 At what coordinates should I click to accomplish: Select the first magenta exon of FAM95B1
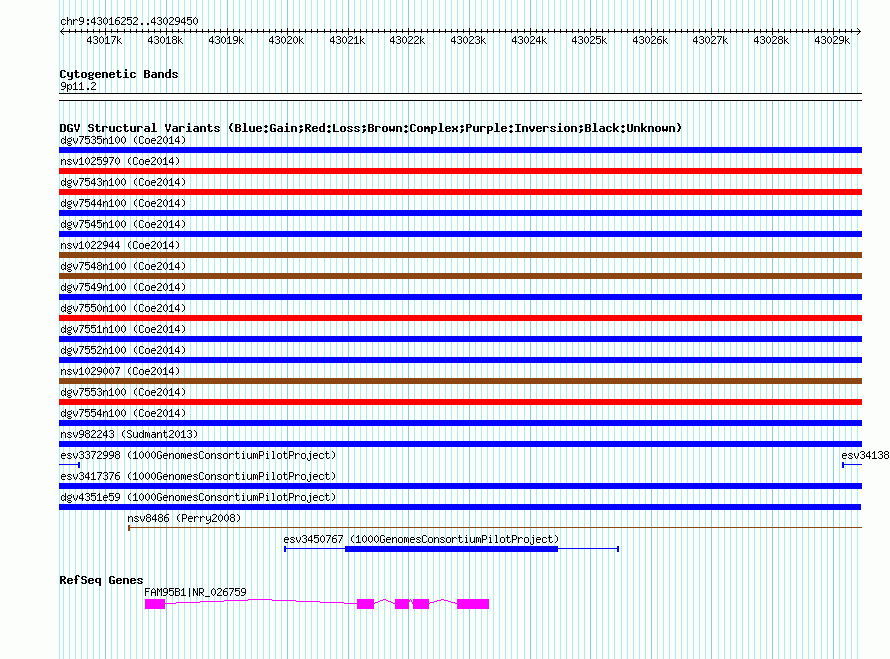pos(155,604)
